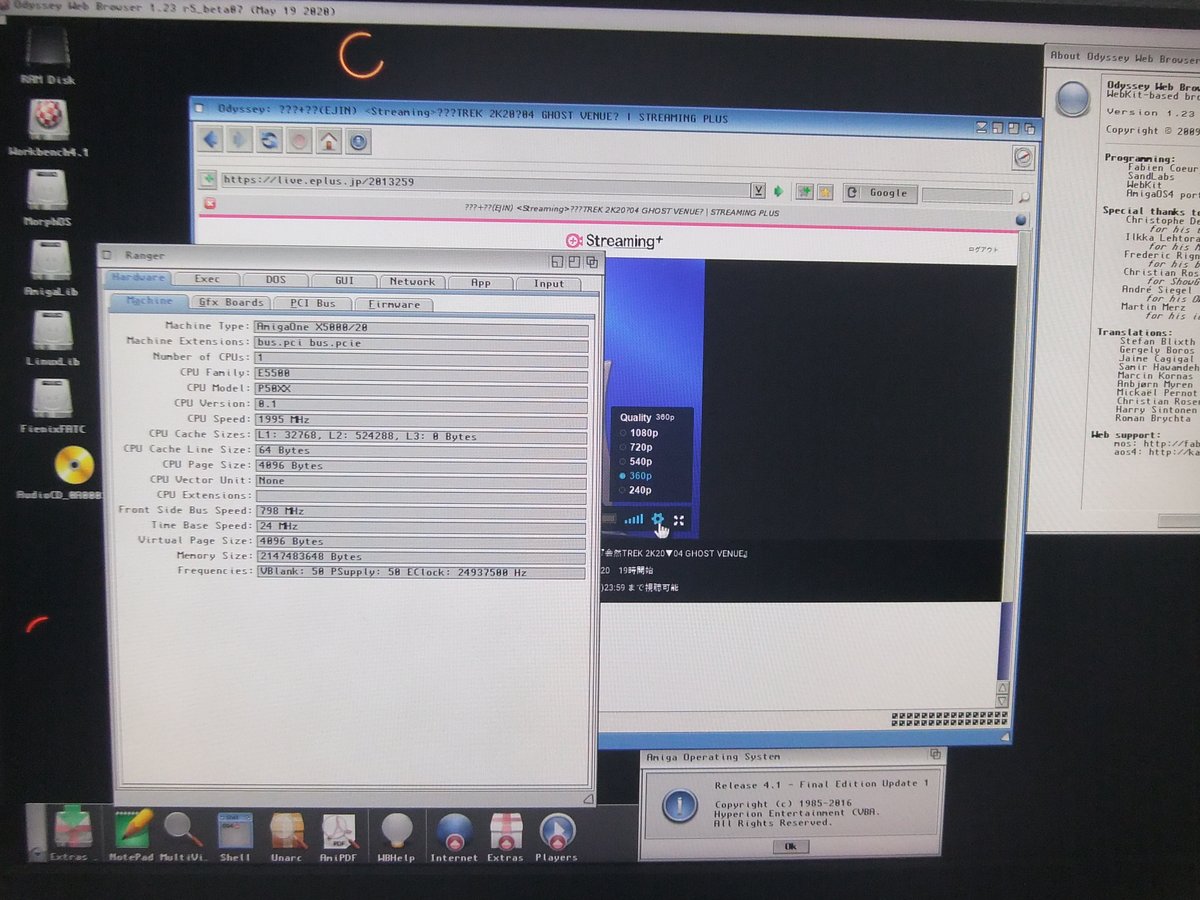The image size is (1200, 900).
Task: Launch Unarc from the dock
Action: tap(287, 836)
